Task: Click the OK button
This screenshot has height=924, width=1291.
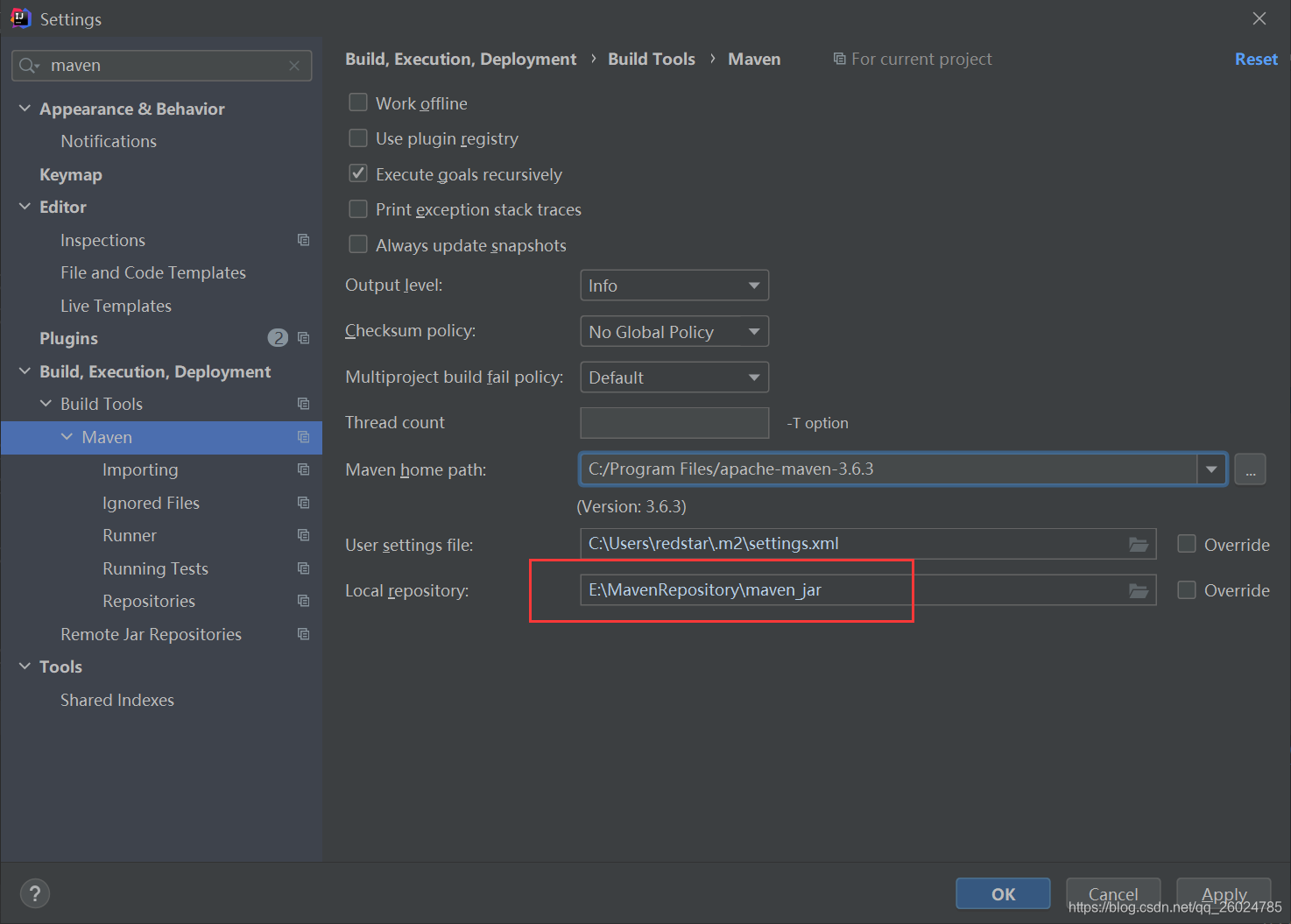Action: [x=1003, y=893]
